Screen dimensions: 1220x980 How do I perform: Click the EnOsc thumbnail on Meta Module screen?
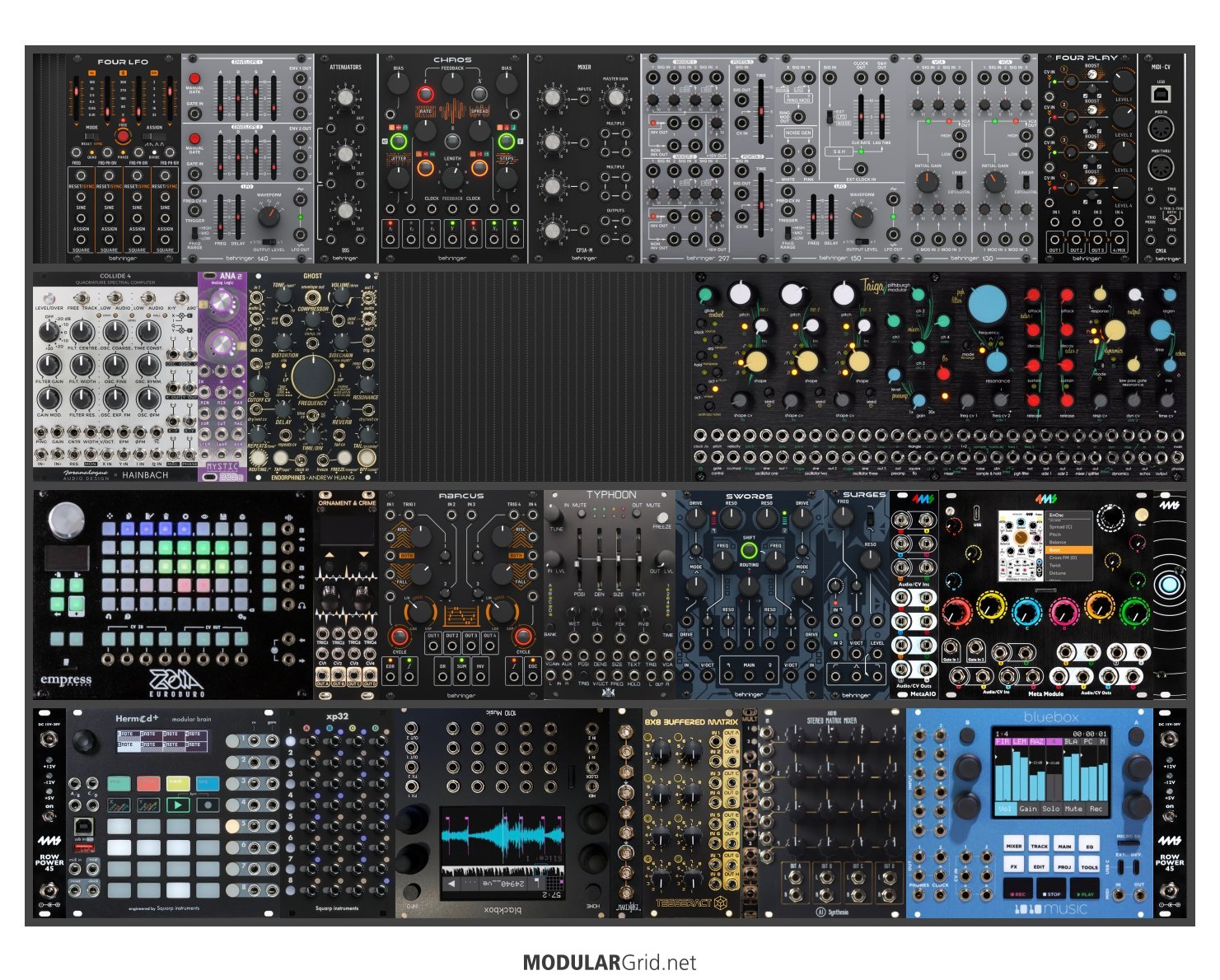[1021, 546]
